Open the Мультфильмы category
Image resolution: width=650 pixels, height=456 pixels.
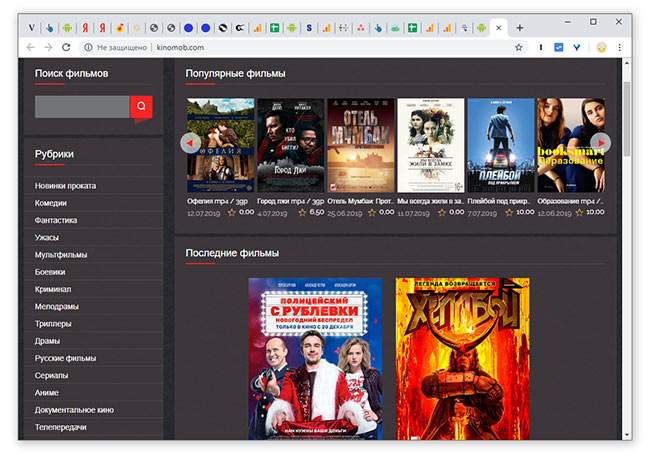click(61, 255)
